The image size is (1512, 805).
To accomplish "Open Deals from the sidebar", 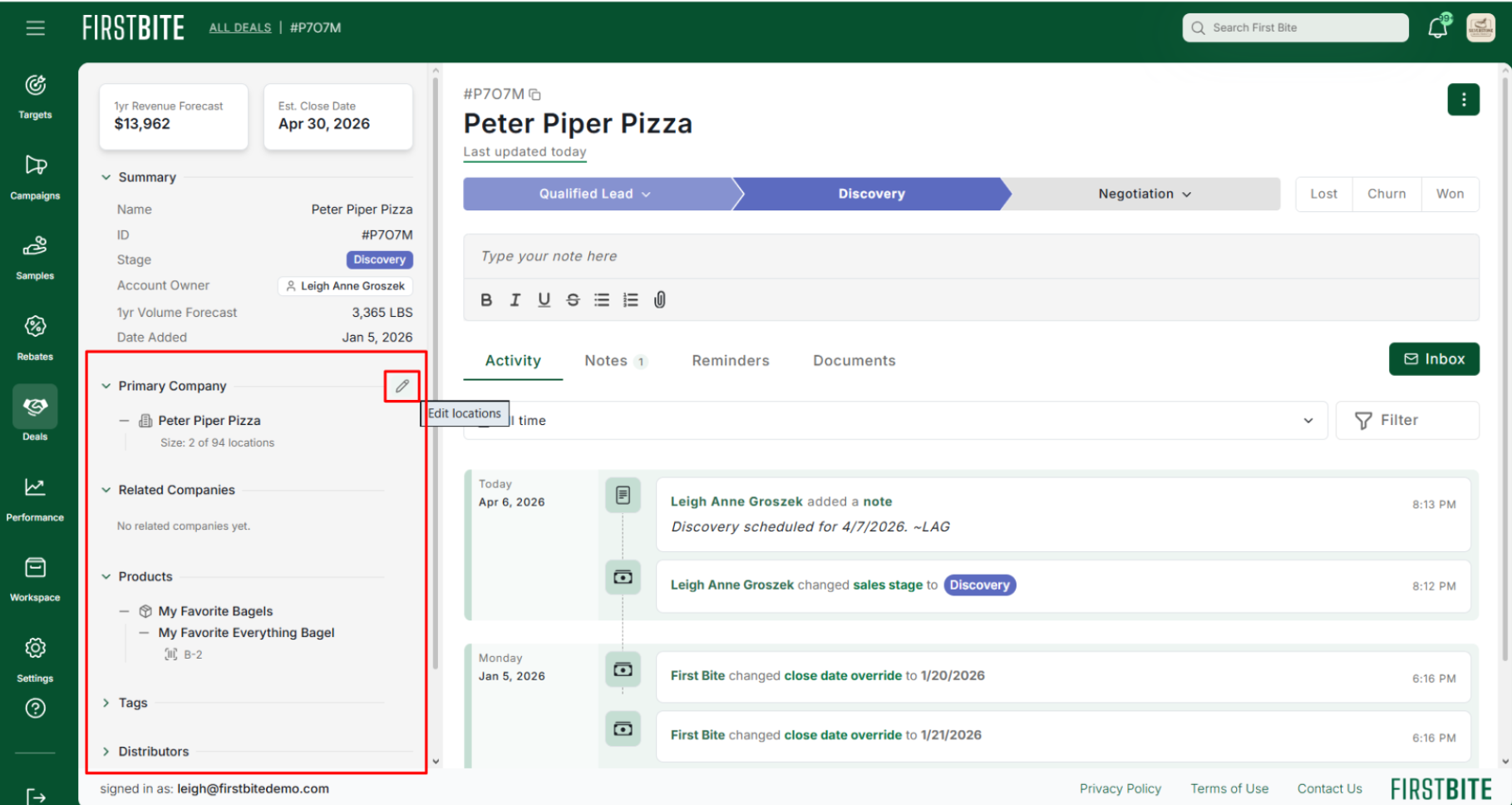I will tap(35, 414).
